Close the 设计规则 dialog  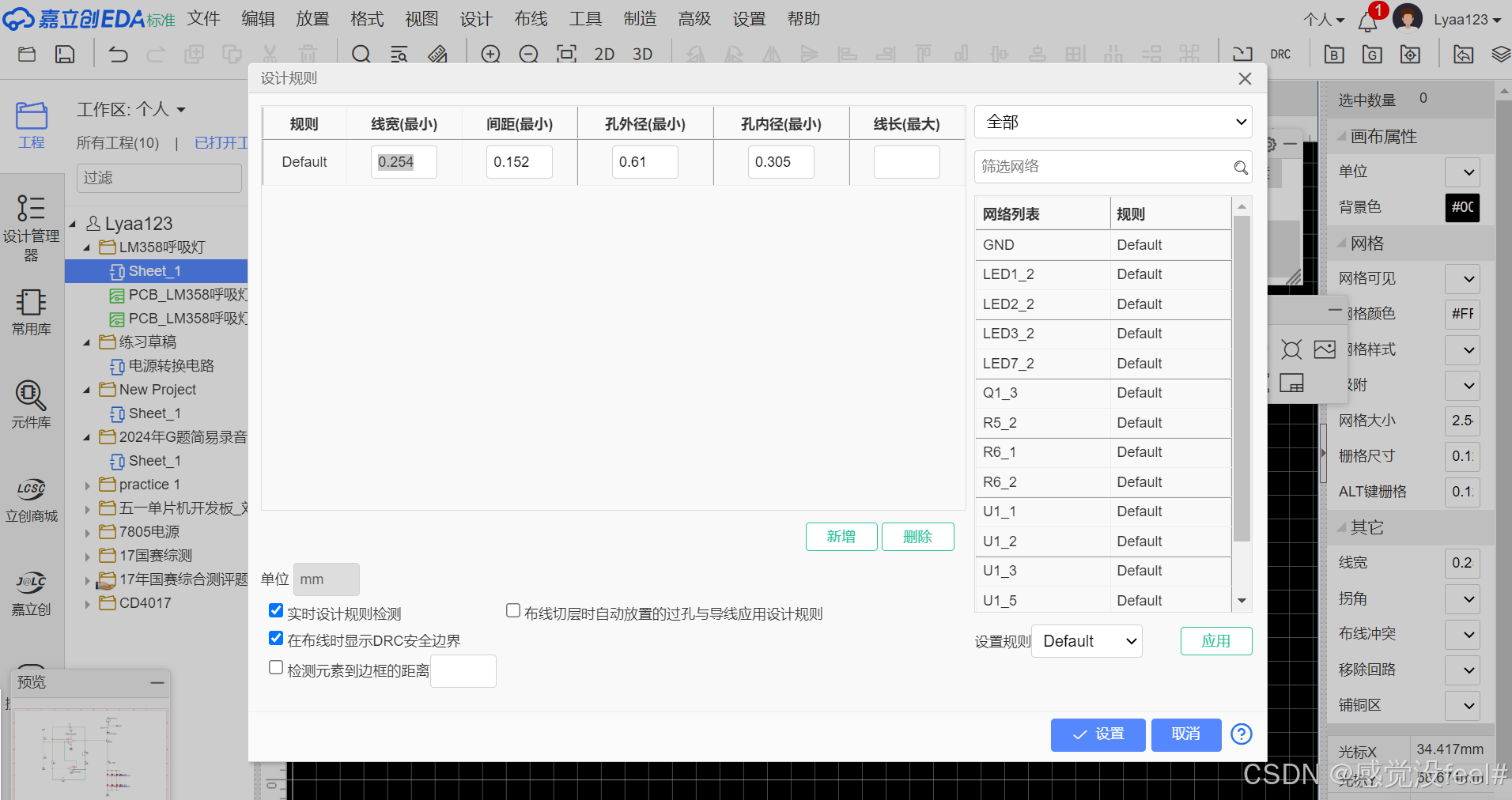[x=1245, y=78]
